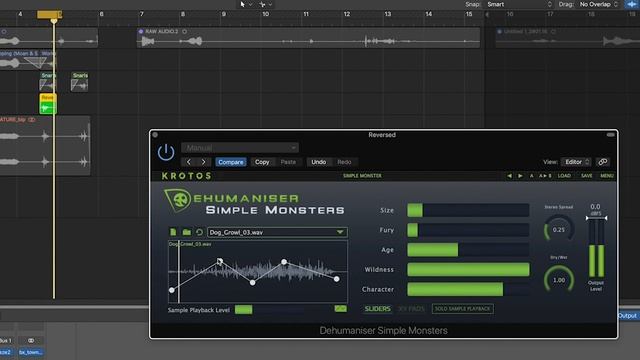Go to next preset arrow
This screenshot has height=360, width=640.
[203, 162]
